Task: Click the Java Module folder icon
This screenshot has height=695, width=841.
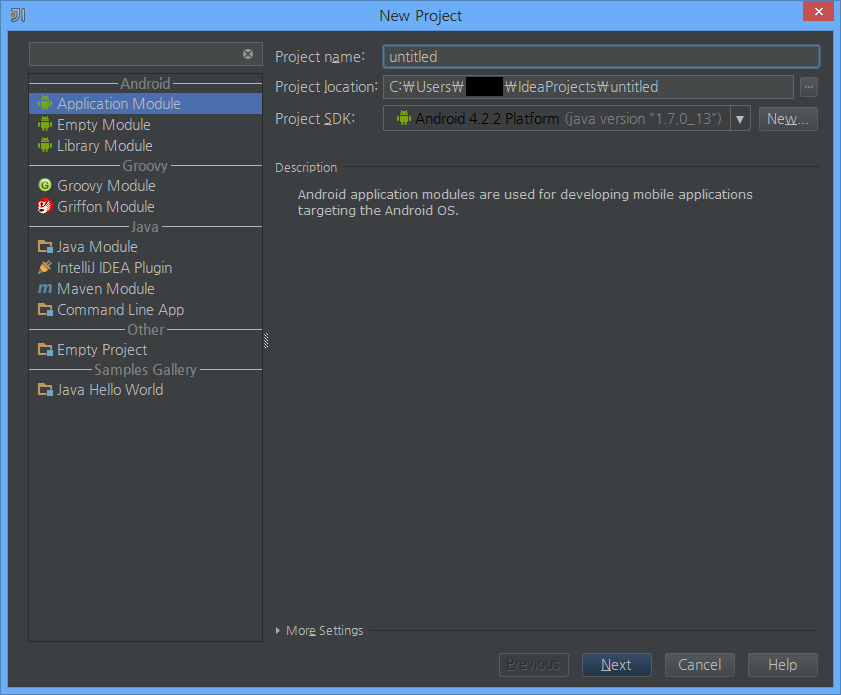Action: point(44,247)
